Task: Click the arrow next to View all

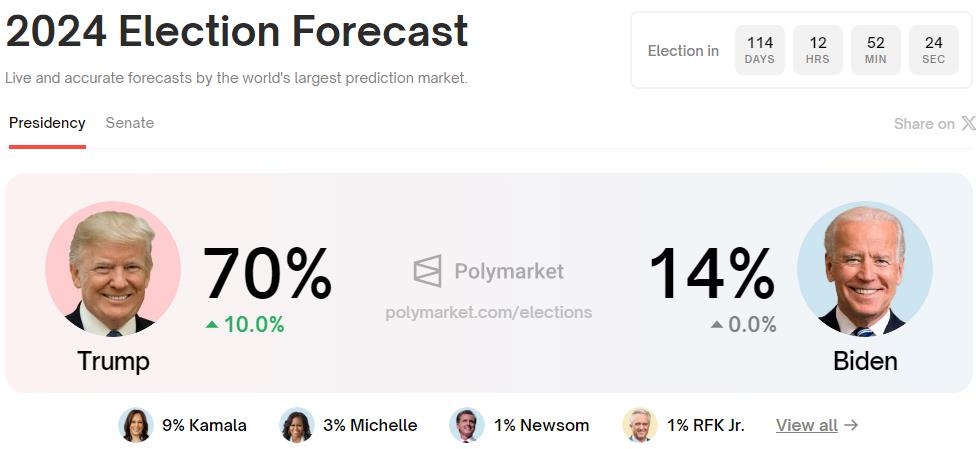Action: click(x=851, y=425)
